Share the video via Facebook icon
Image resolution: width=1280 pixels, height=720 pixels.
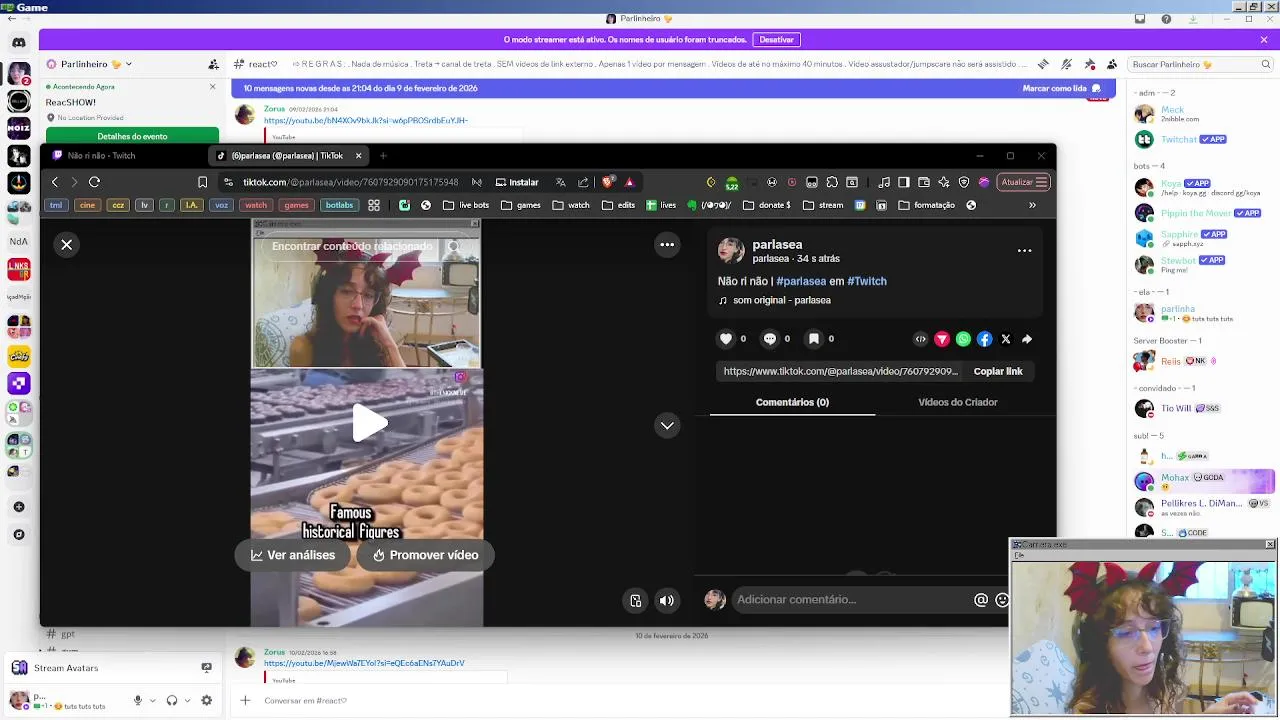click(985, 339)
